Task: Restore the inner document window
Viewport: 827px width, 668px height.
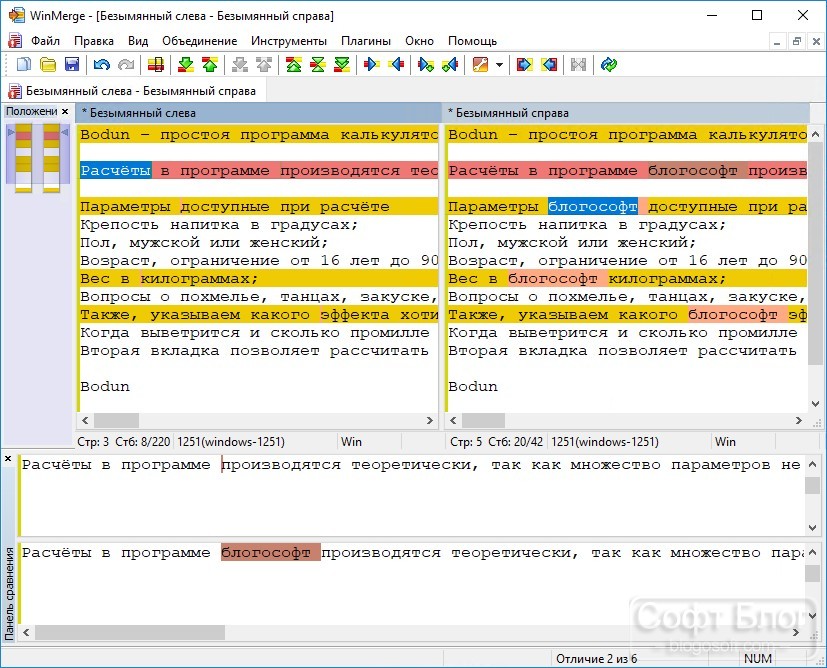Action: pyautogui.click(x=796, y=41)
